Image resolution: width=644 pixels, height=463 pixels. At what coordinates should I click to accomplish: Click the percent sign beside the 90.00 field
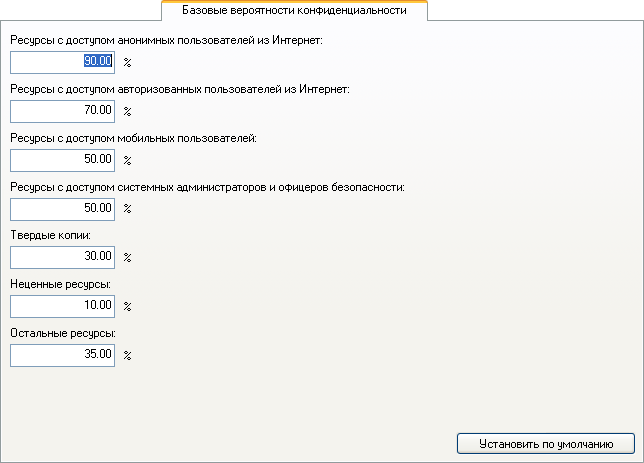pos(127,62)
